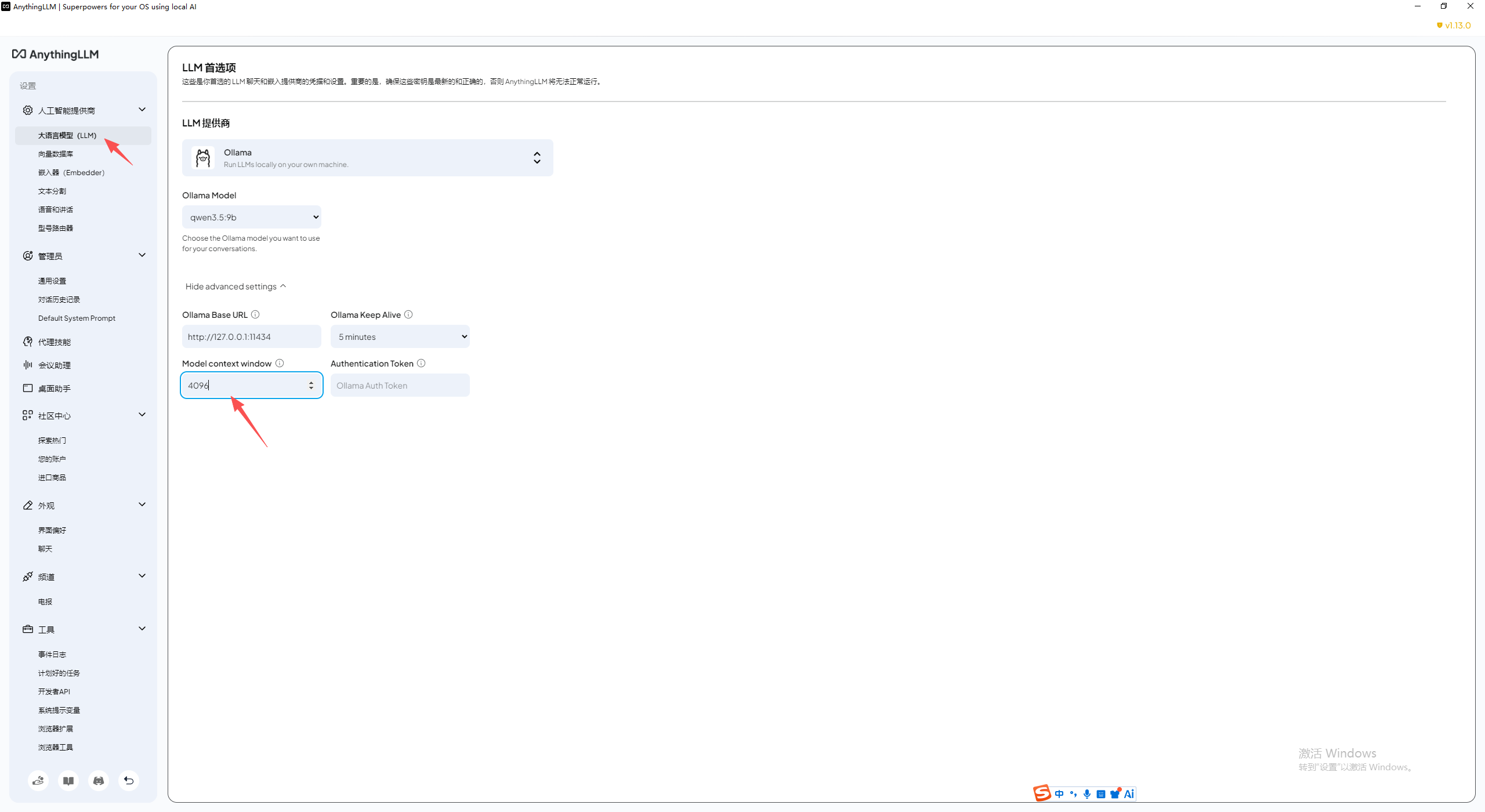
Task: Click the Sogou voice input microphone
Action: (x=1087, y=794)
